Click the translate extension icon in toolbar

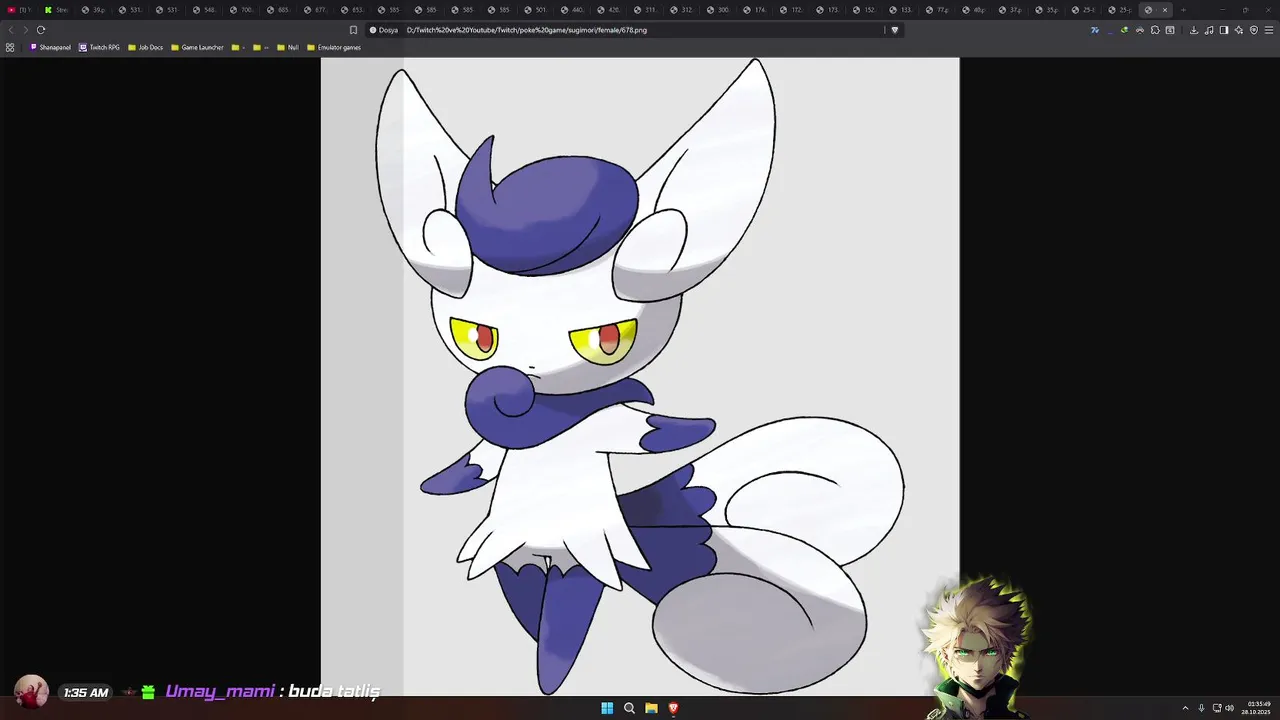[x=1095, y=30]
